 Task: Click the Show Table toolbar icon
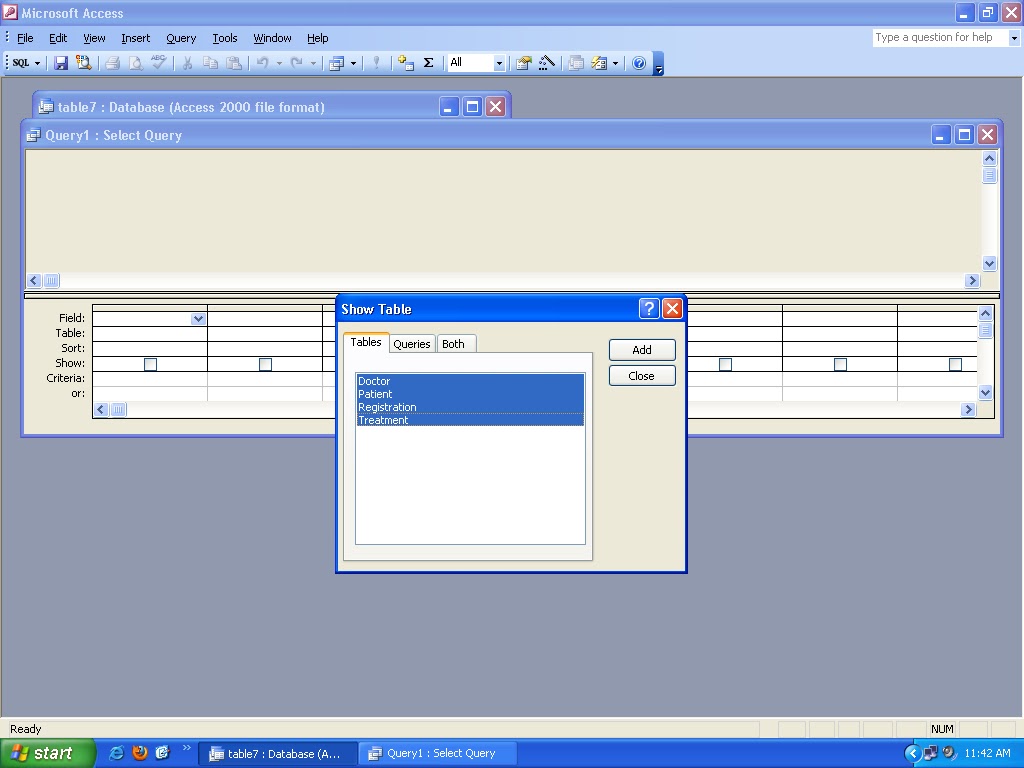[x=406, y=63]
